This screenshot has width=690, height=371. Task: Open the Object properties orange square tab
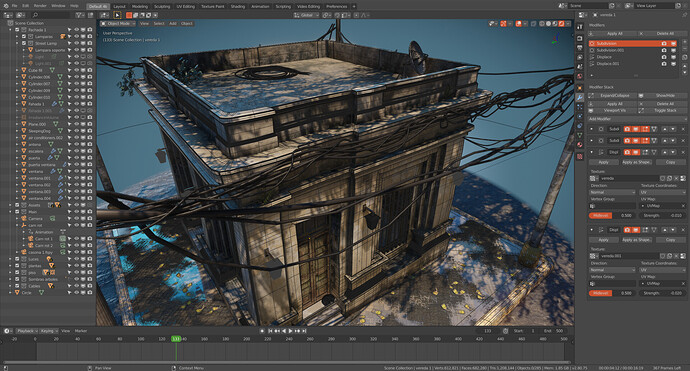point(580,88)
